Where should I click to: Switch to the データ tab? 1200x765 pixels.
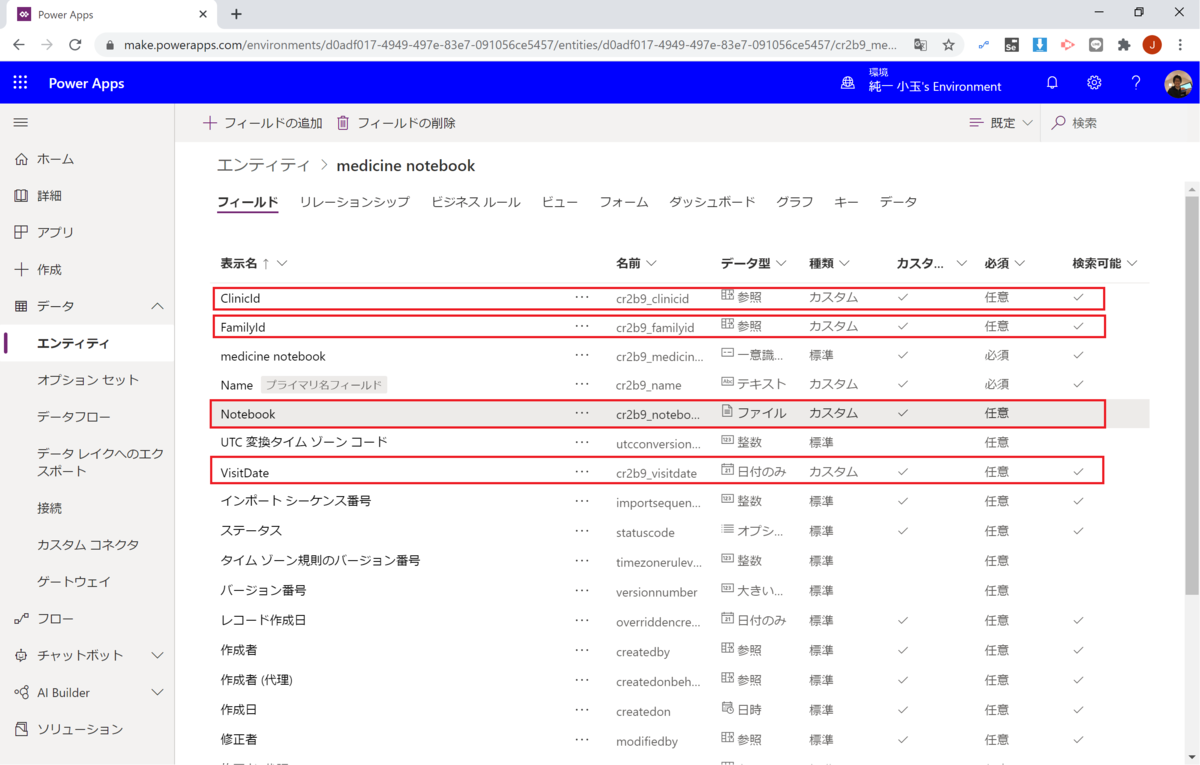898,201
